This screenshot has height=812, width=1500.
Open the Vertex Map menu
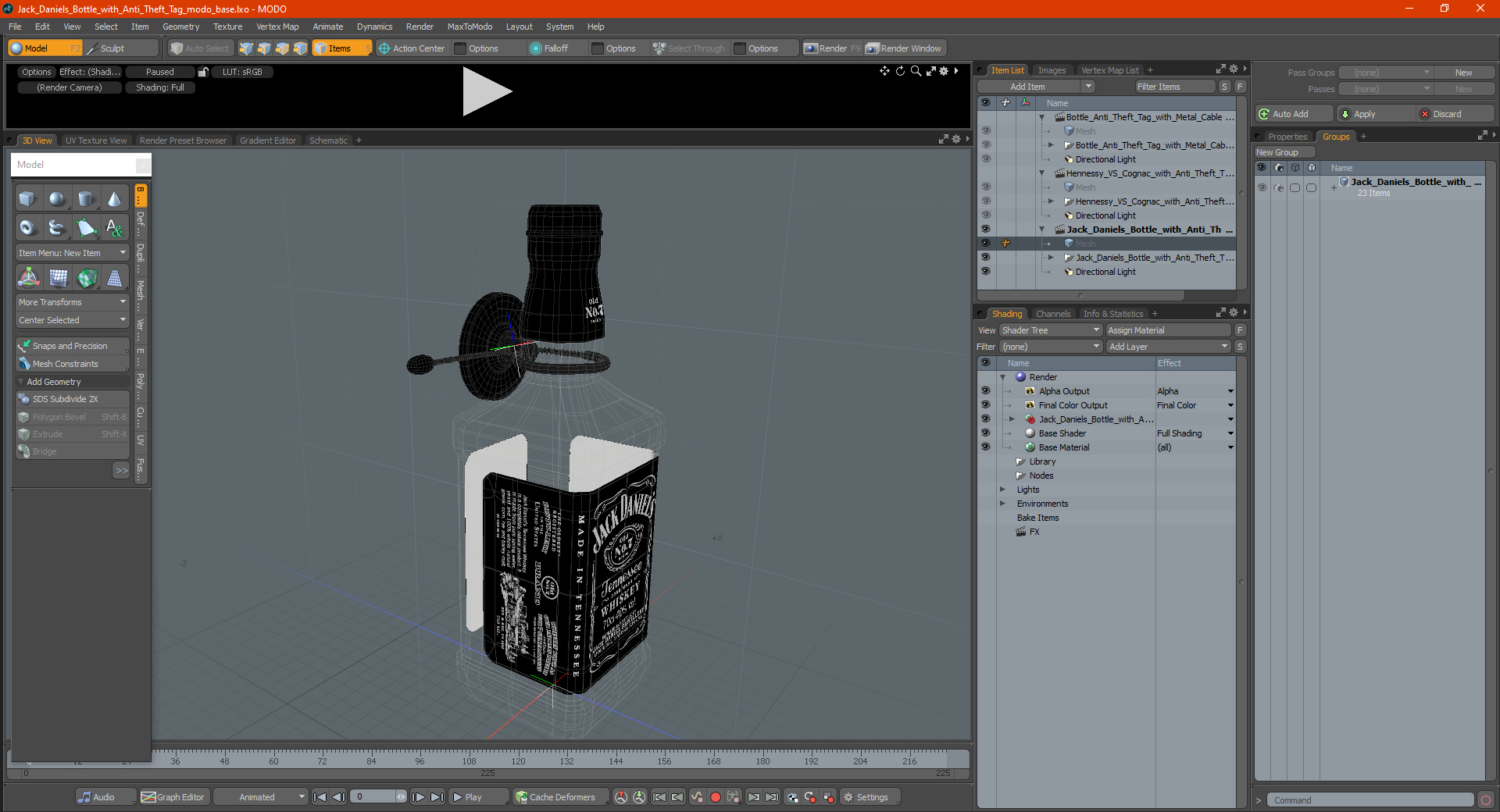point(277,27)
